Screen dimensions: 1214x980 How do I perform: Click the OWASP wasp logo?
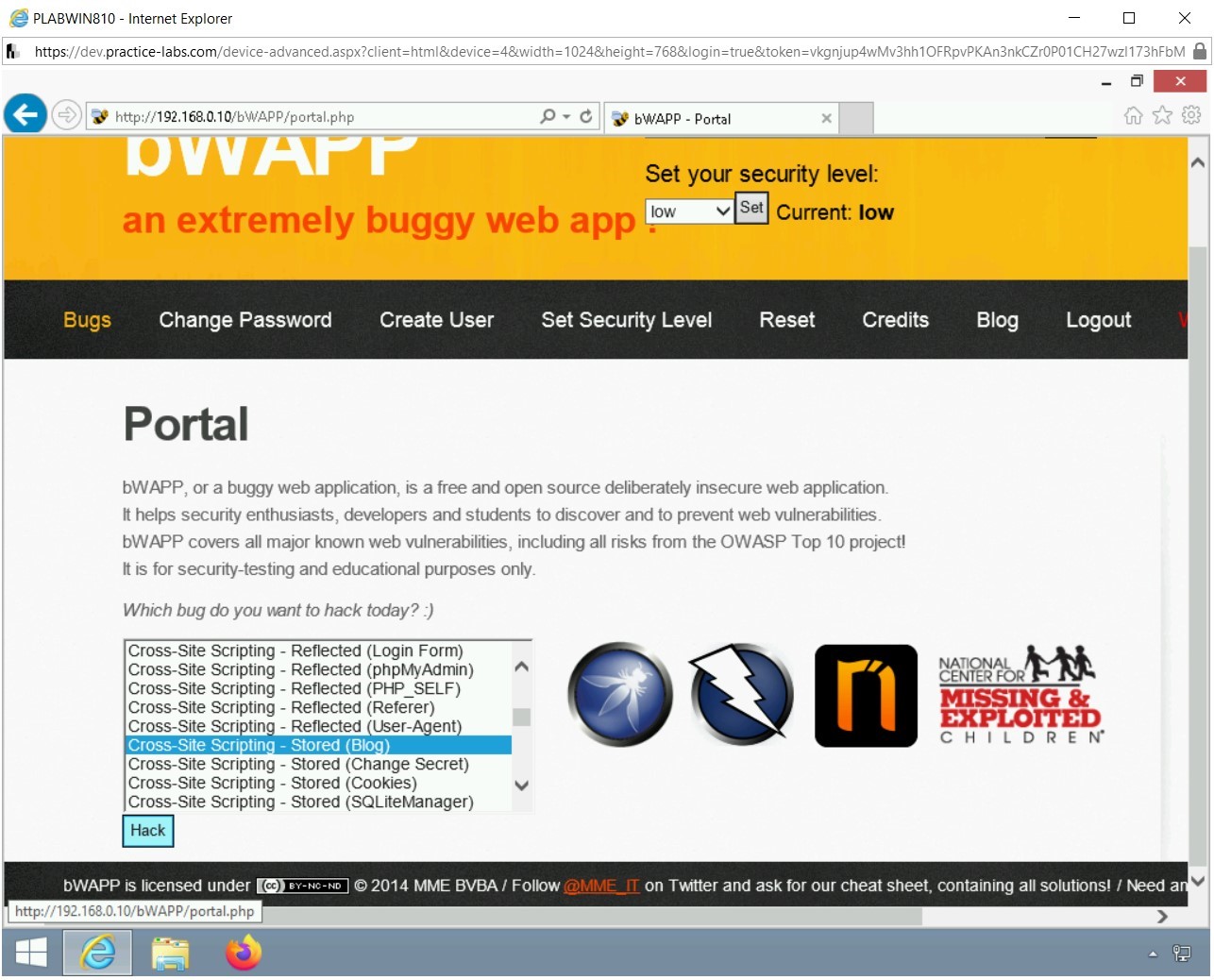tap(619, 695)
